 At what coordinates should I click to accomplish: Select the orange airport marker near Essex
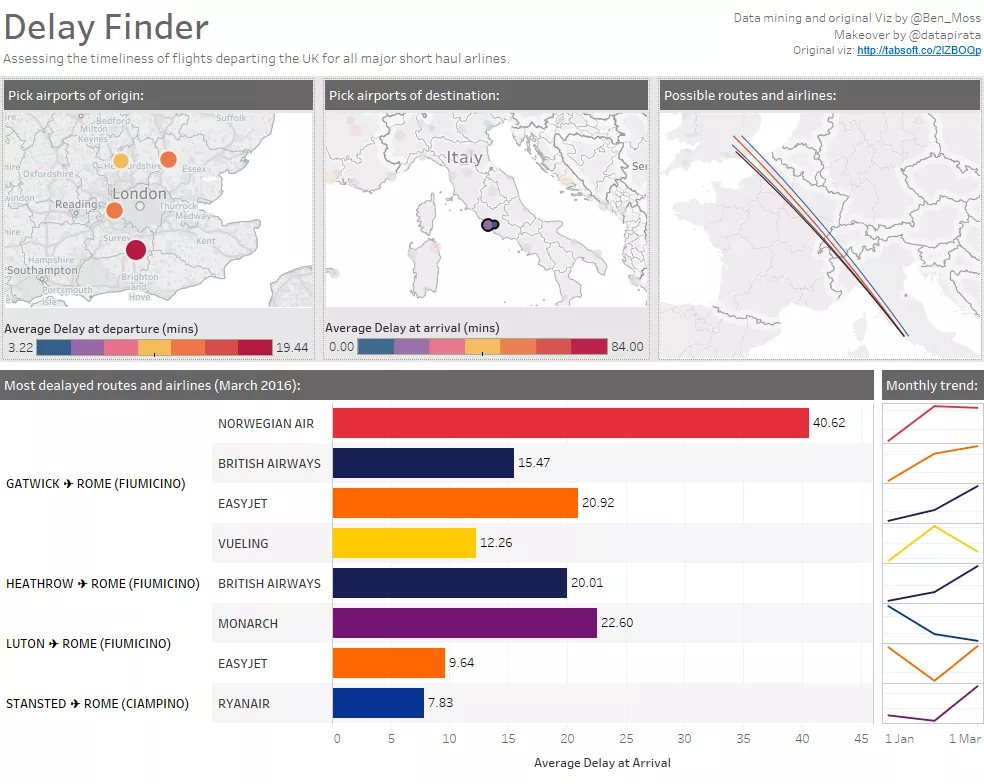pos(168,159)
